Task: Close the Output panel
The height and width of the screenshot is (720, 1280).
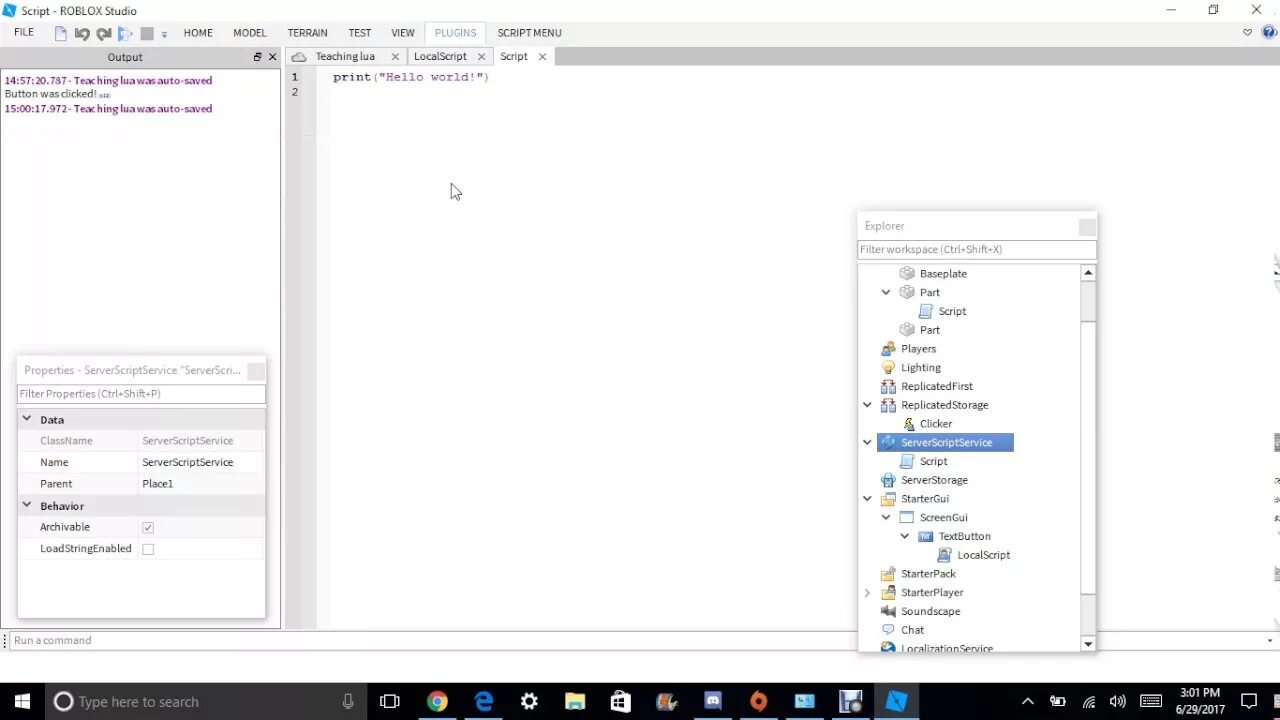Action: tap(272, 57)
